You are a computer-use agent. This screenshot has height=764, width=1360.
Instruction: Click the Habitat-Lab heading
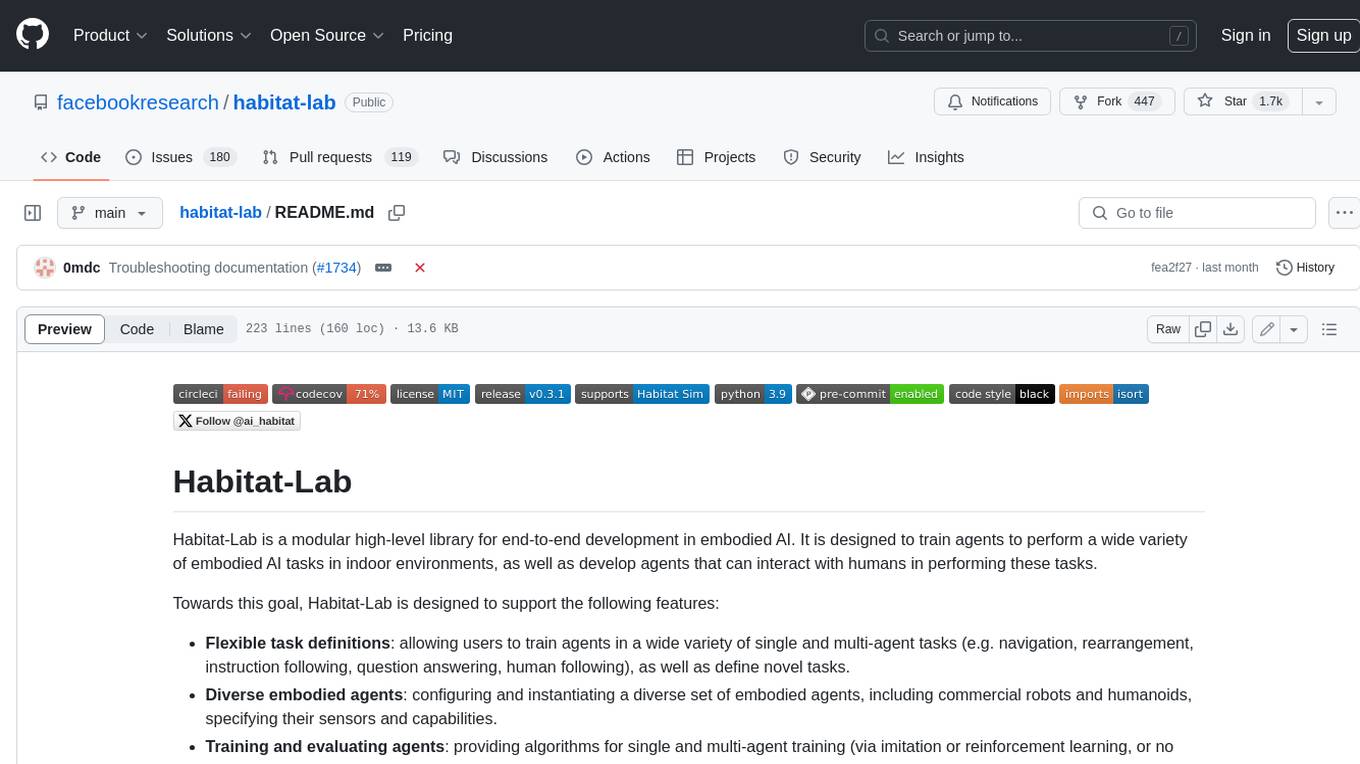(x=262, y=481)
